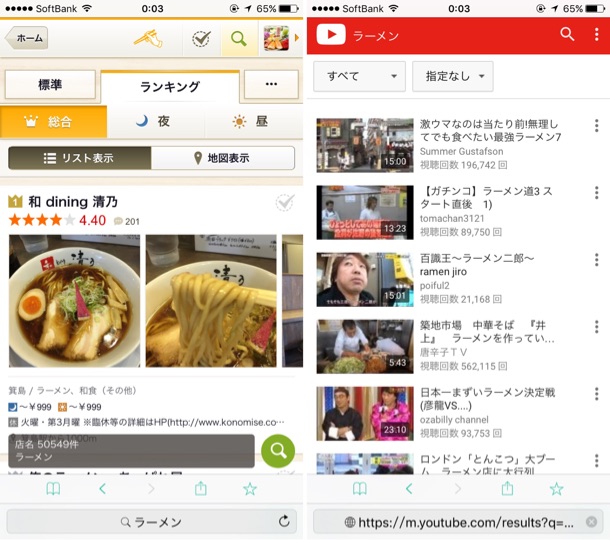This screenshot has height=540, width=610.
Task: Tap favorite star in right browser toolbar
Action: (556, 489)
